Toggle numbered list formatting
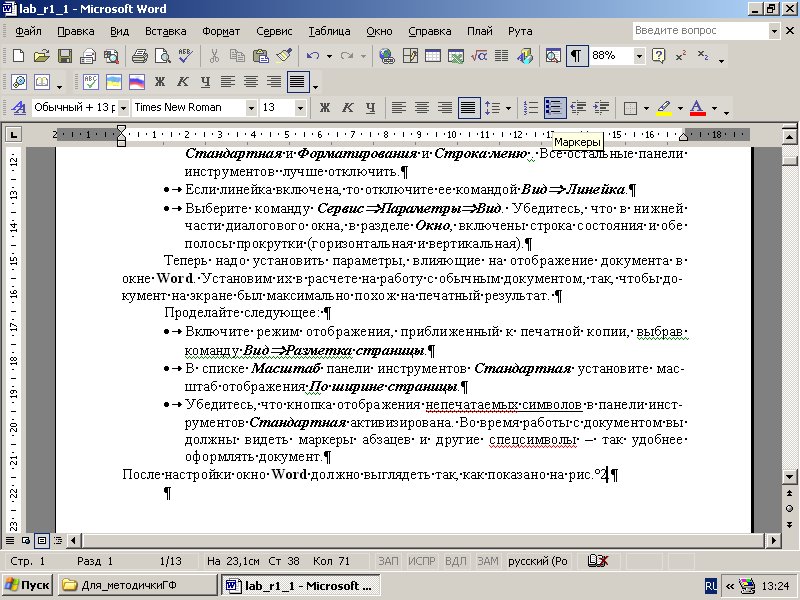This screenshot has width=800, height=600. tap(531, 108)
